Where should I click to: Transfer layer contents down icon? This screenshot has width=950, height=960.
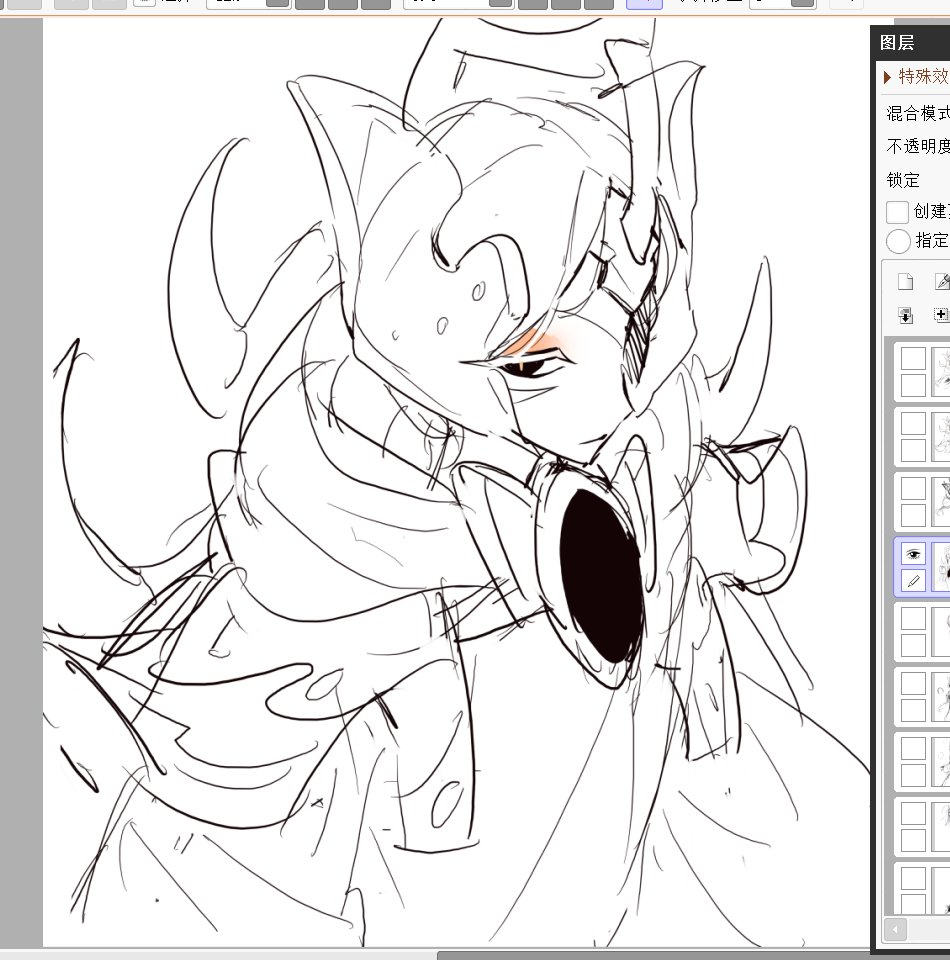tap(905, 315)
